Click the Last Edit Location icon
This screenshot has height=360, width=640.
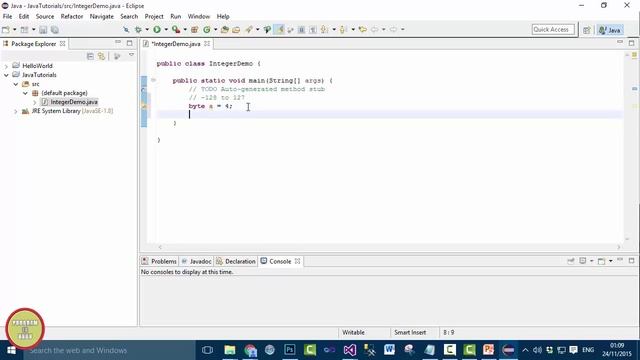click(362, 30)
